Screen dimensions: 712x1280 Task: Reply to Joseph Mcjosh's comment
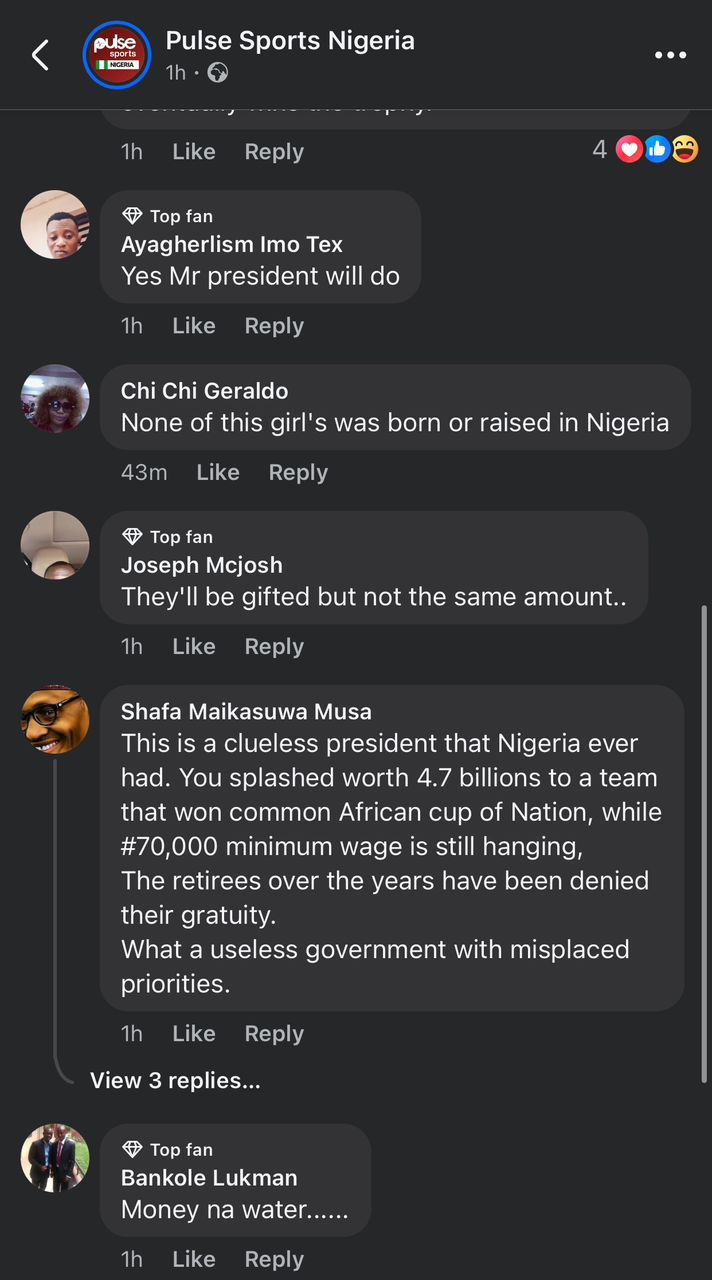click(x=273, y=646)
